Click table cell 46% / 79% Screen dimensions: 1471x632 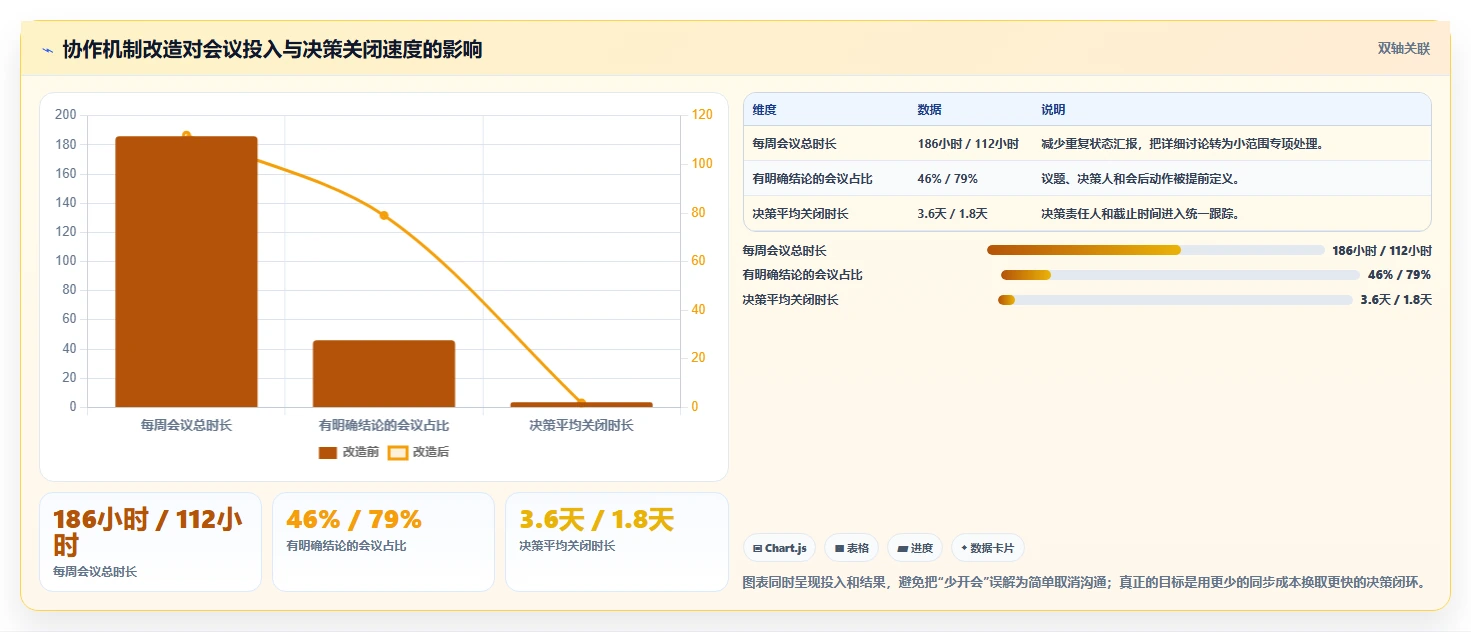(x=947, y=179)
